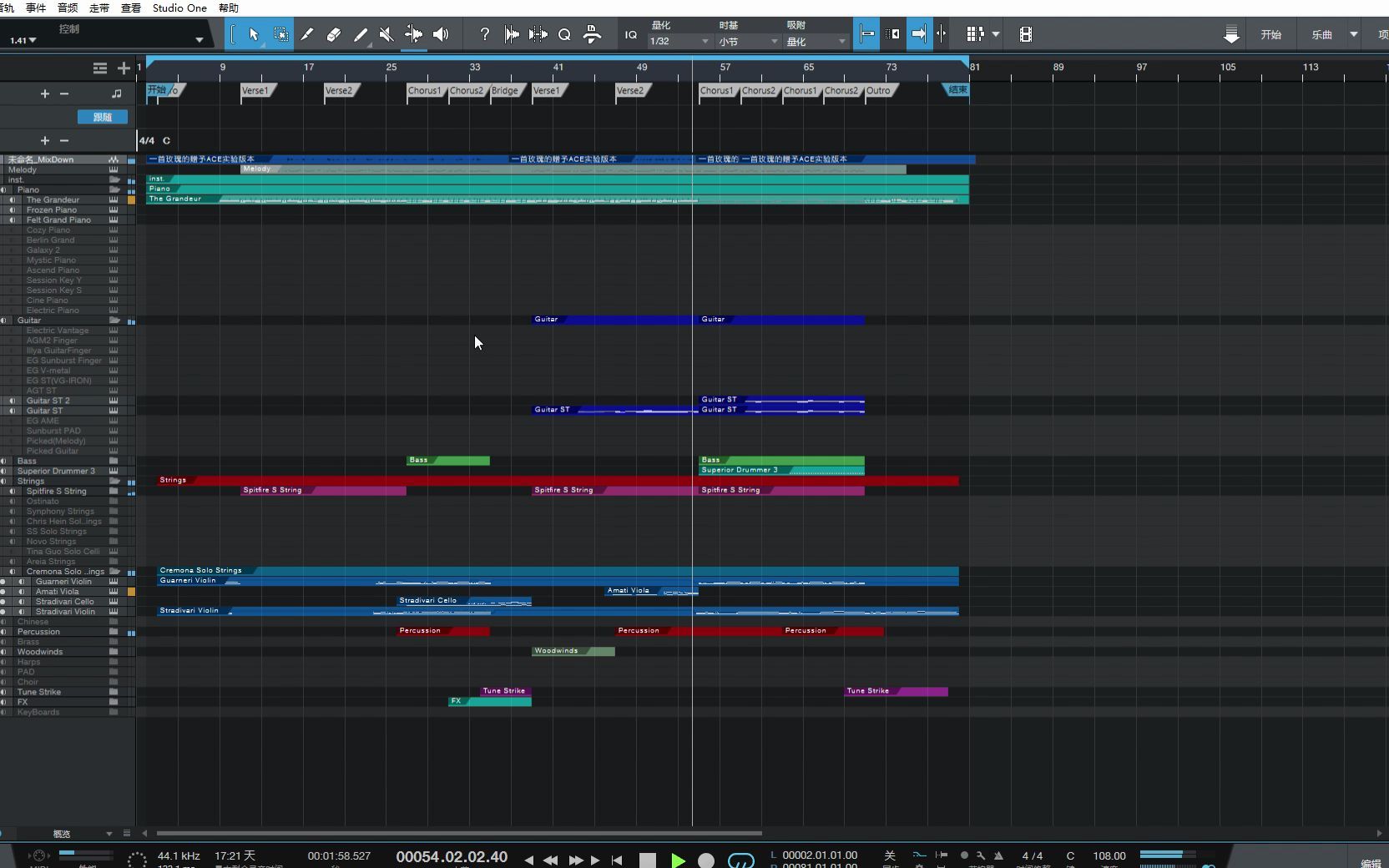Select the Arrow tool
Viewport: 1389px width, 868px height.
click(254, 34)
